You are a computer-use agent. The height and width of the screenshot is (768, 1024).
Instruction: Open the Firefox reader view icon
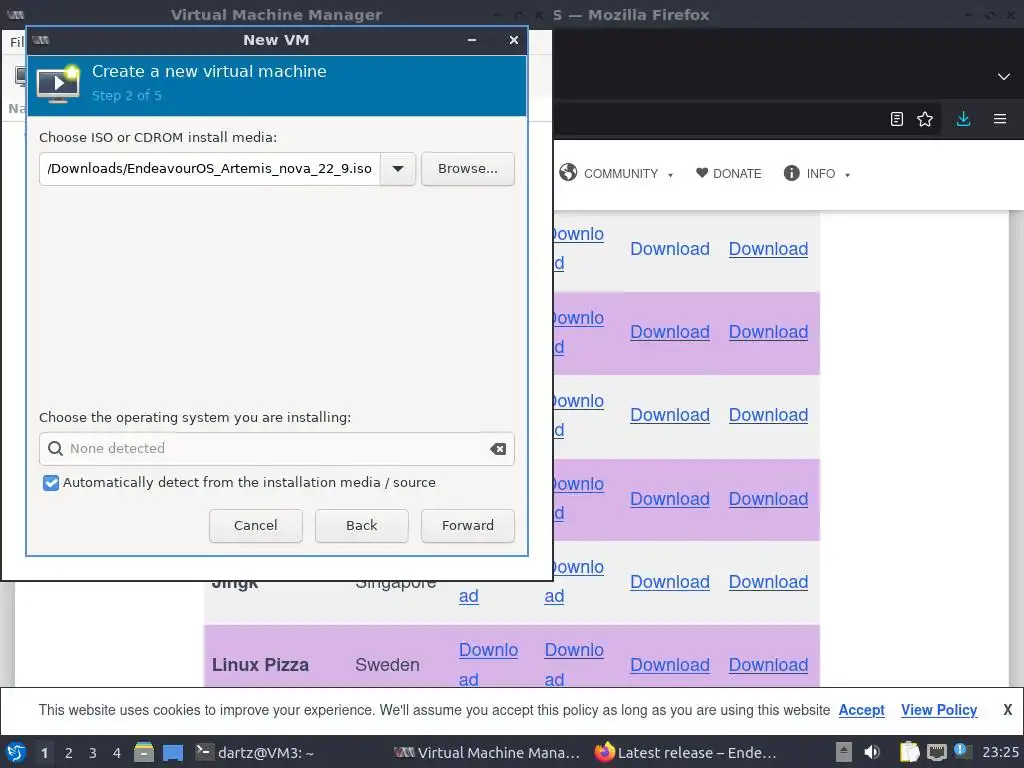click(897, 119)
